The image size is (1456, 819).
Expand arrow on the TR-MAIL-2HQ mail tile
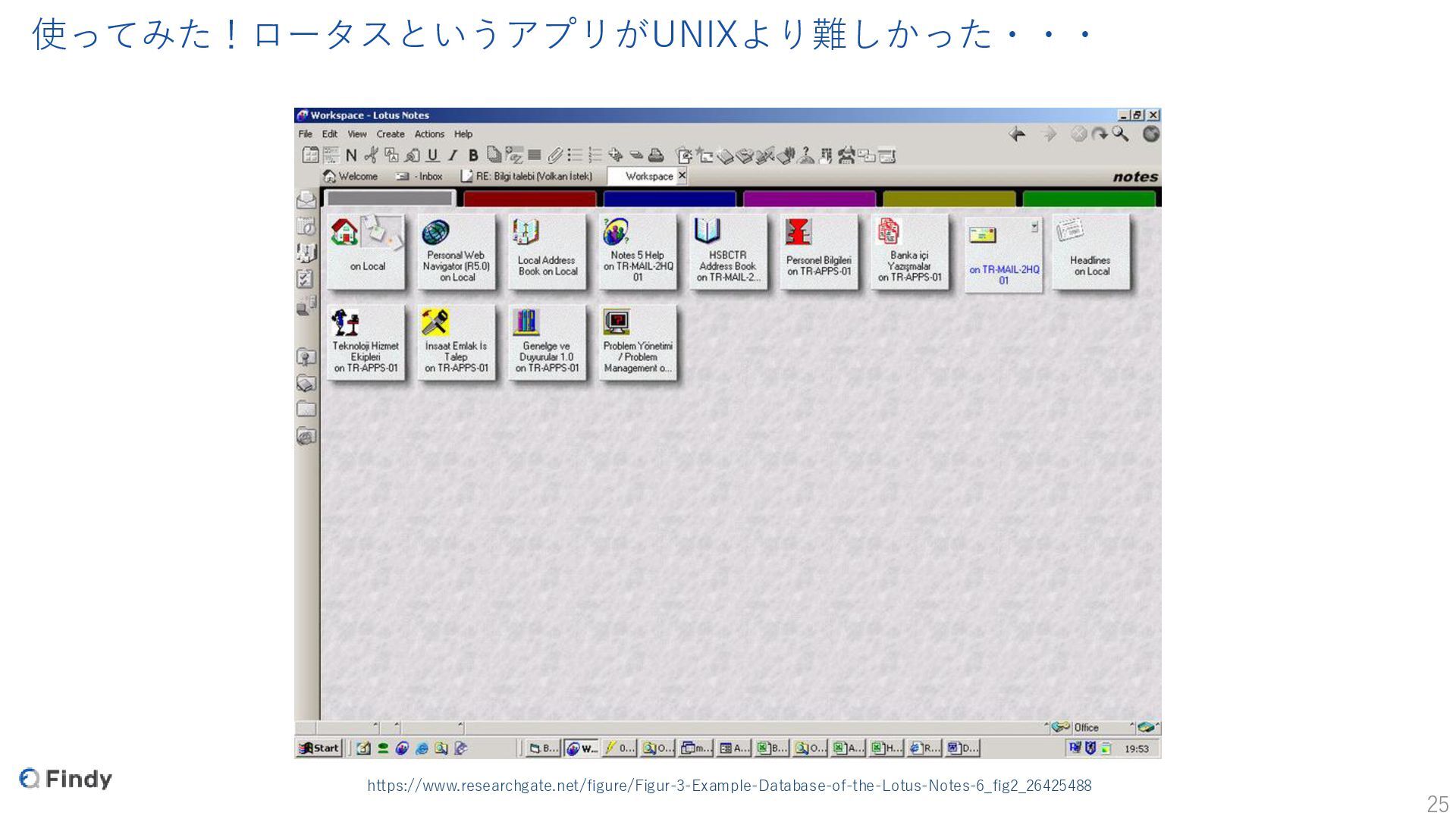tap(1034, 226)
